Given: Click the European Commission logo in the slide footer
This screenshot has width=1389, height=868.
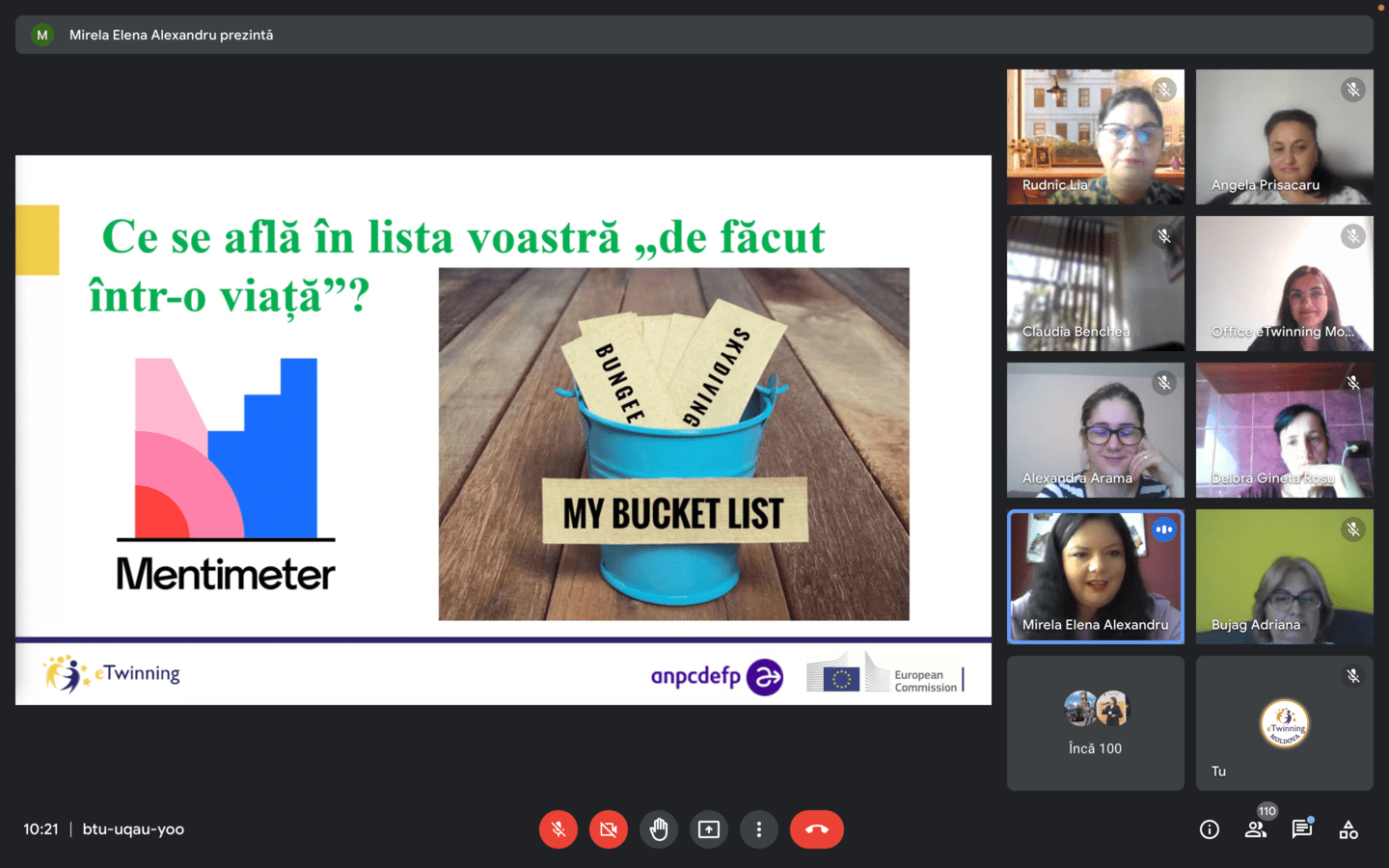Looking at the screenshot, I should click(x=885, y=673).
